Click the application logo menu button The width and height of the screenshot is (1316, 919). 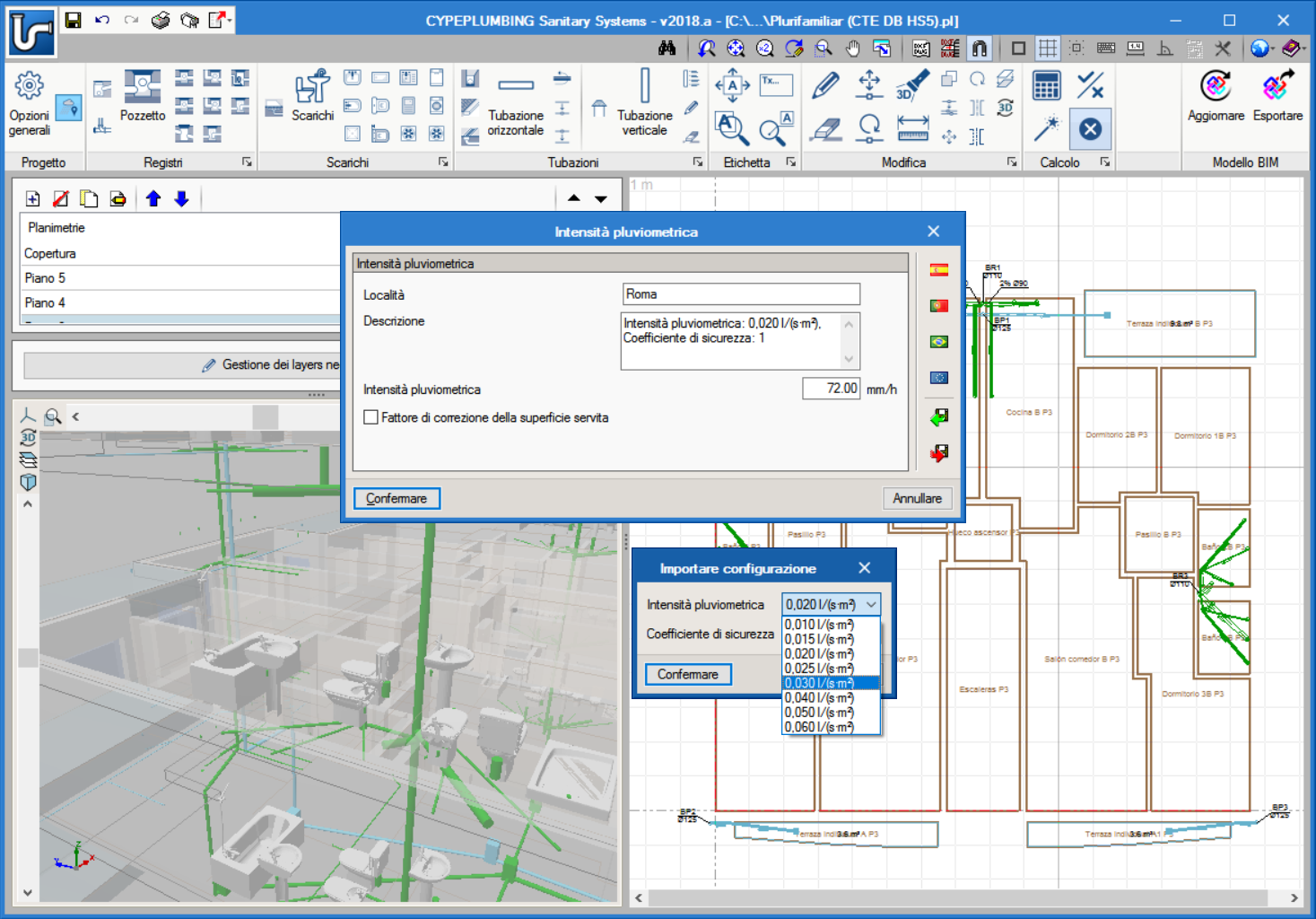coord(31,32)
